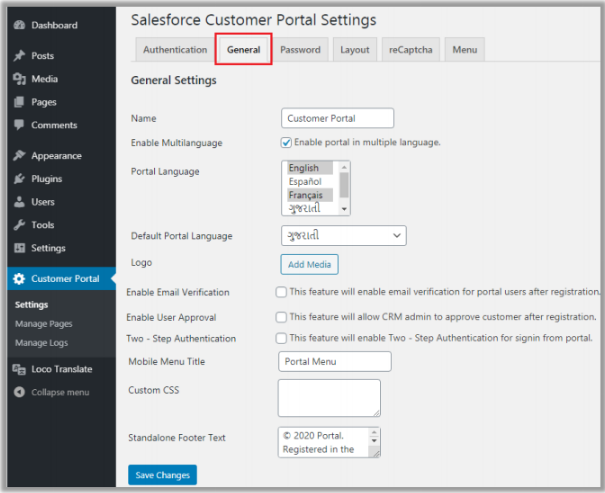
Task: Enable the email verification checkbox
Action: (x=282, y=292)
